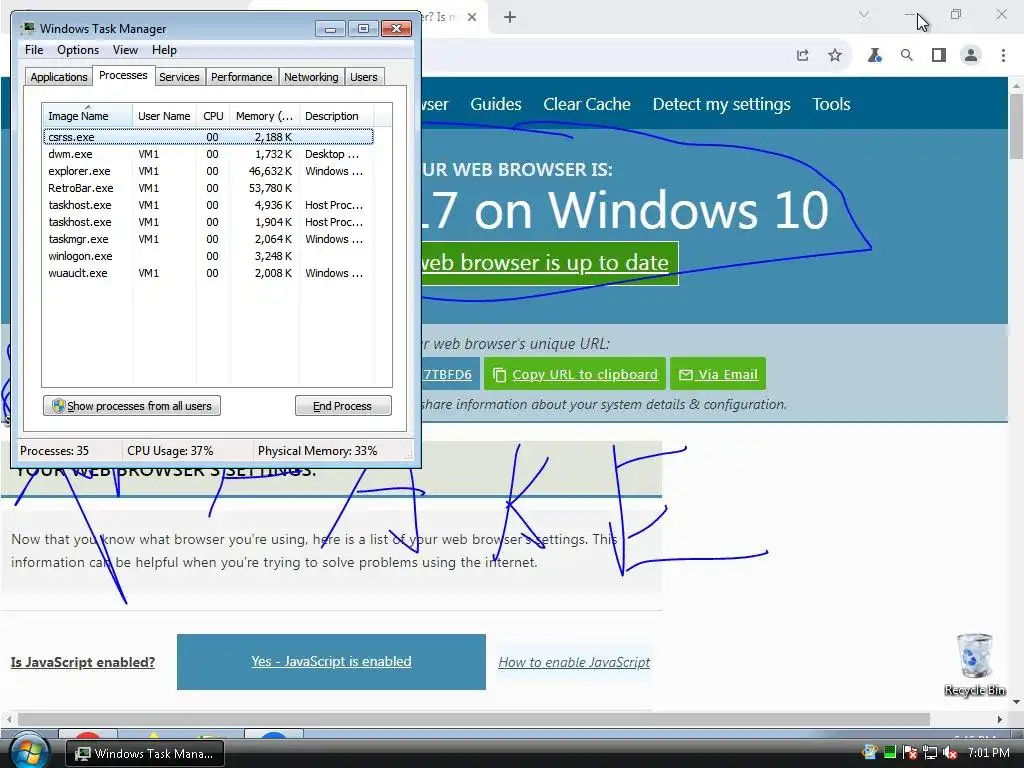The height and width of the screenshot is (768, 1024).
Task: Select the Processes tab
Action: (x=123, y=75)
